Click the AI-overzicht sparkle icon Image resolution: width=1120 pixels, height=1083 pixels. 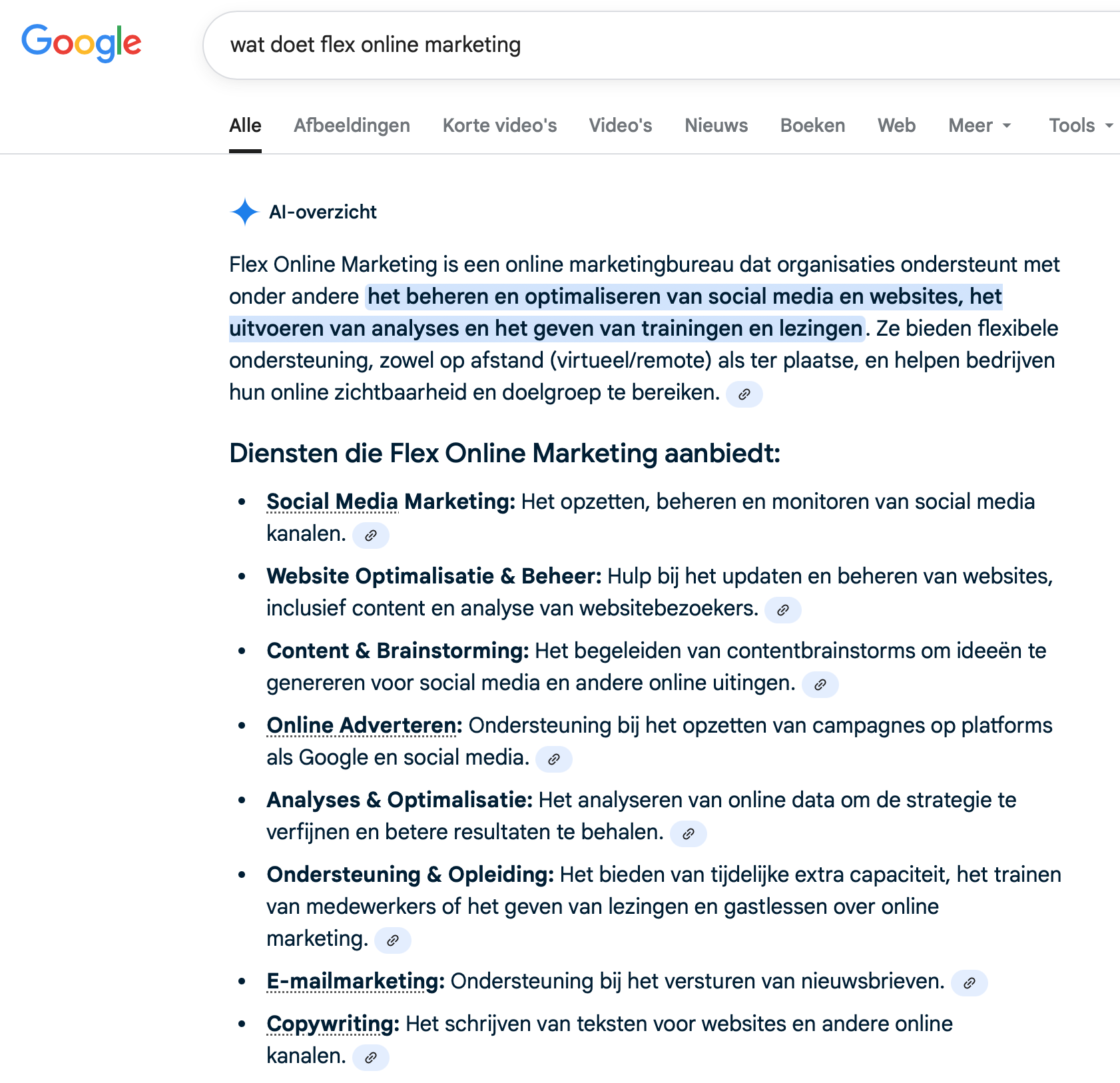click(x=244, y=212)
